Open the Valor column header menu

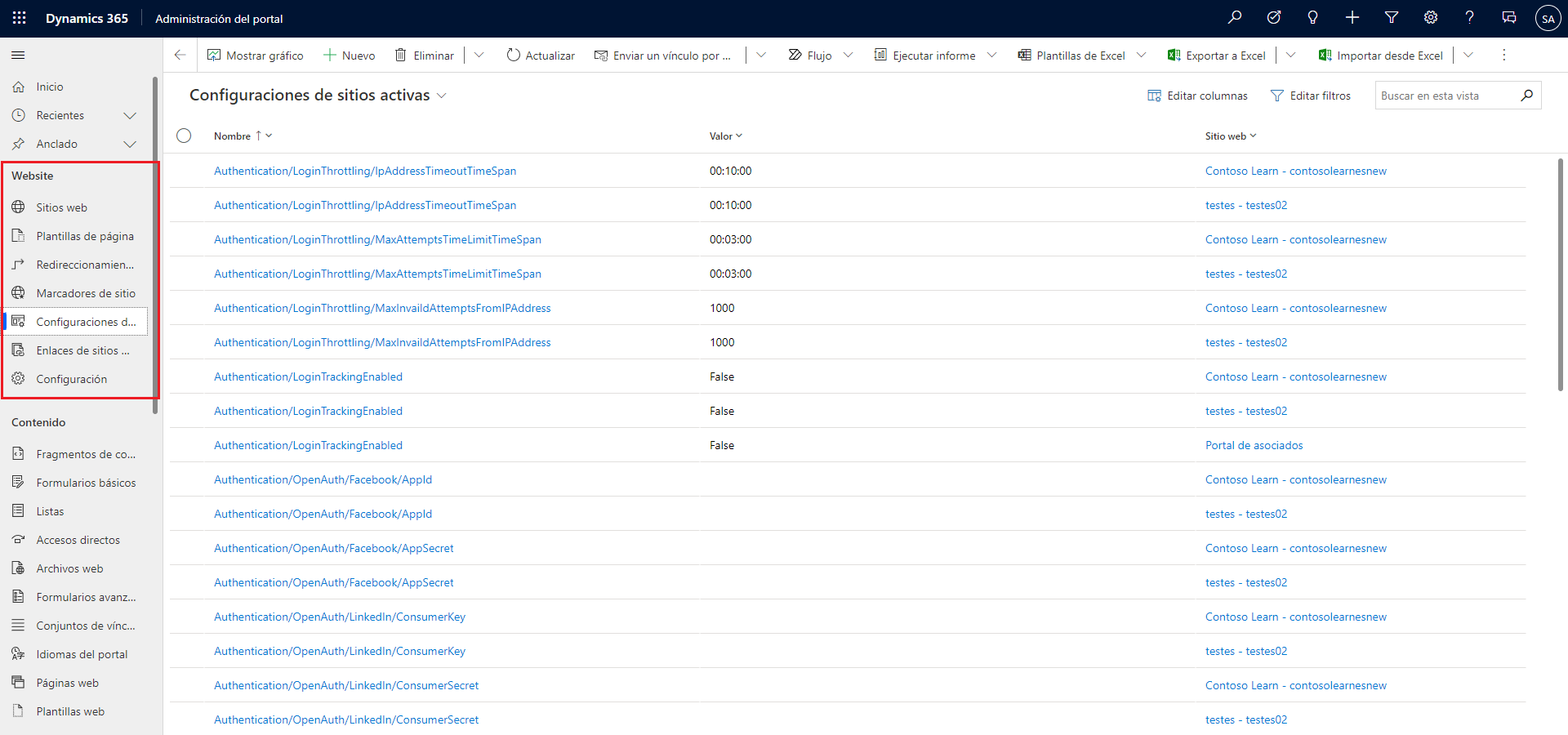725,136
